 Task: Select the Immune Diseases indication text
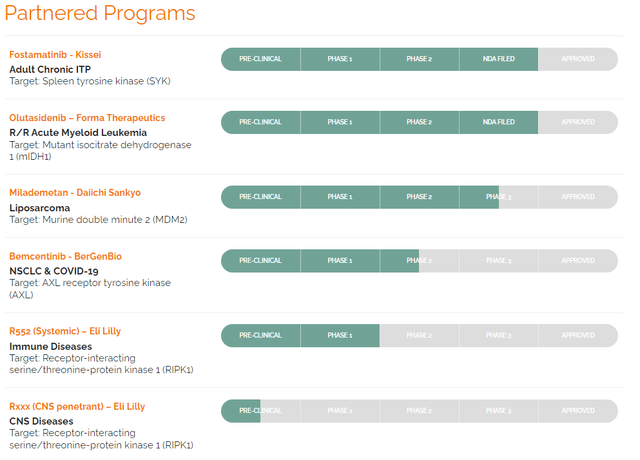tap(51, 347)
